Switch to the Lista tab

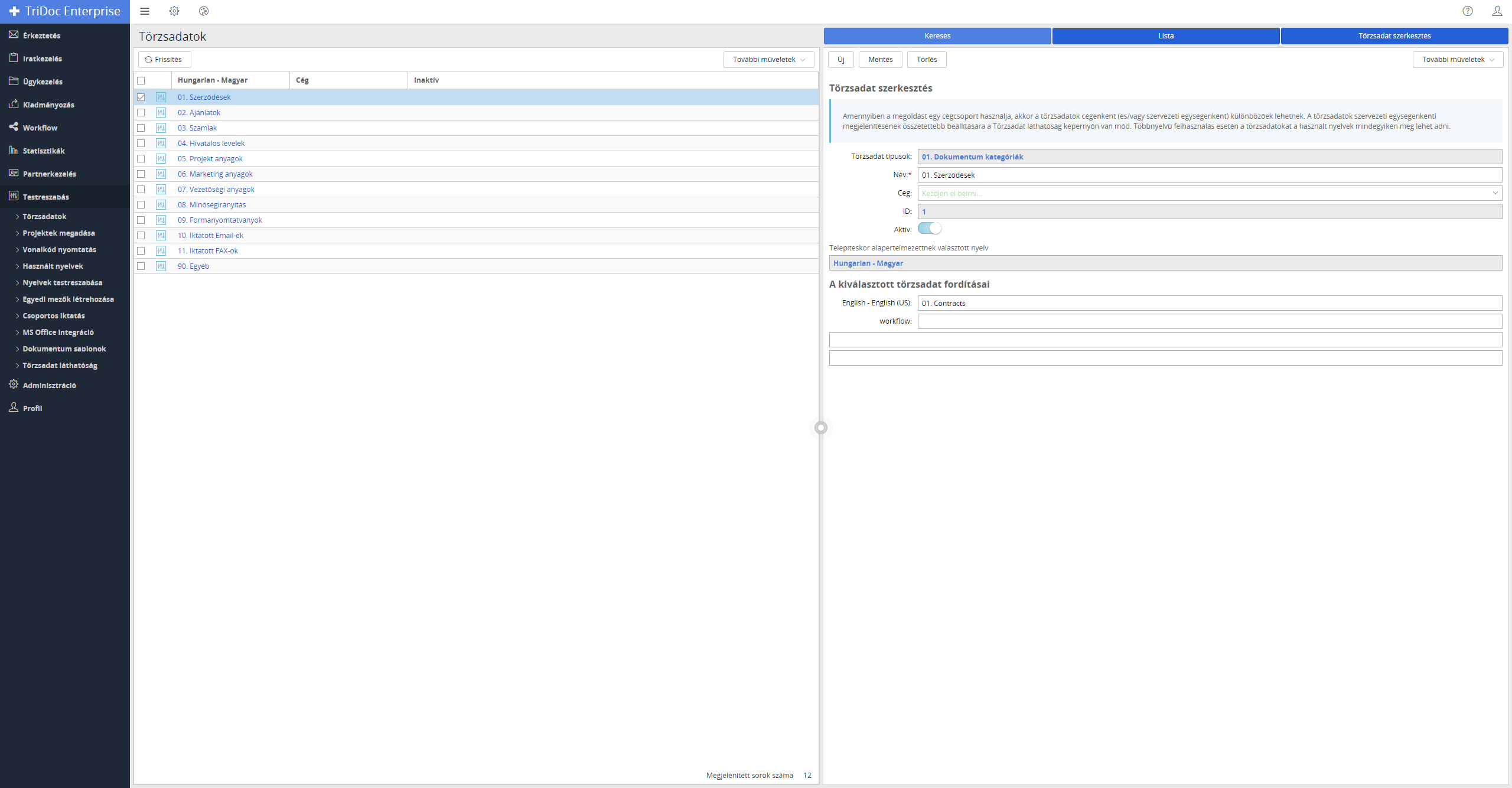coord(1166,36)
